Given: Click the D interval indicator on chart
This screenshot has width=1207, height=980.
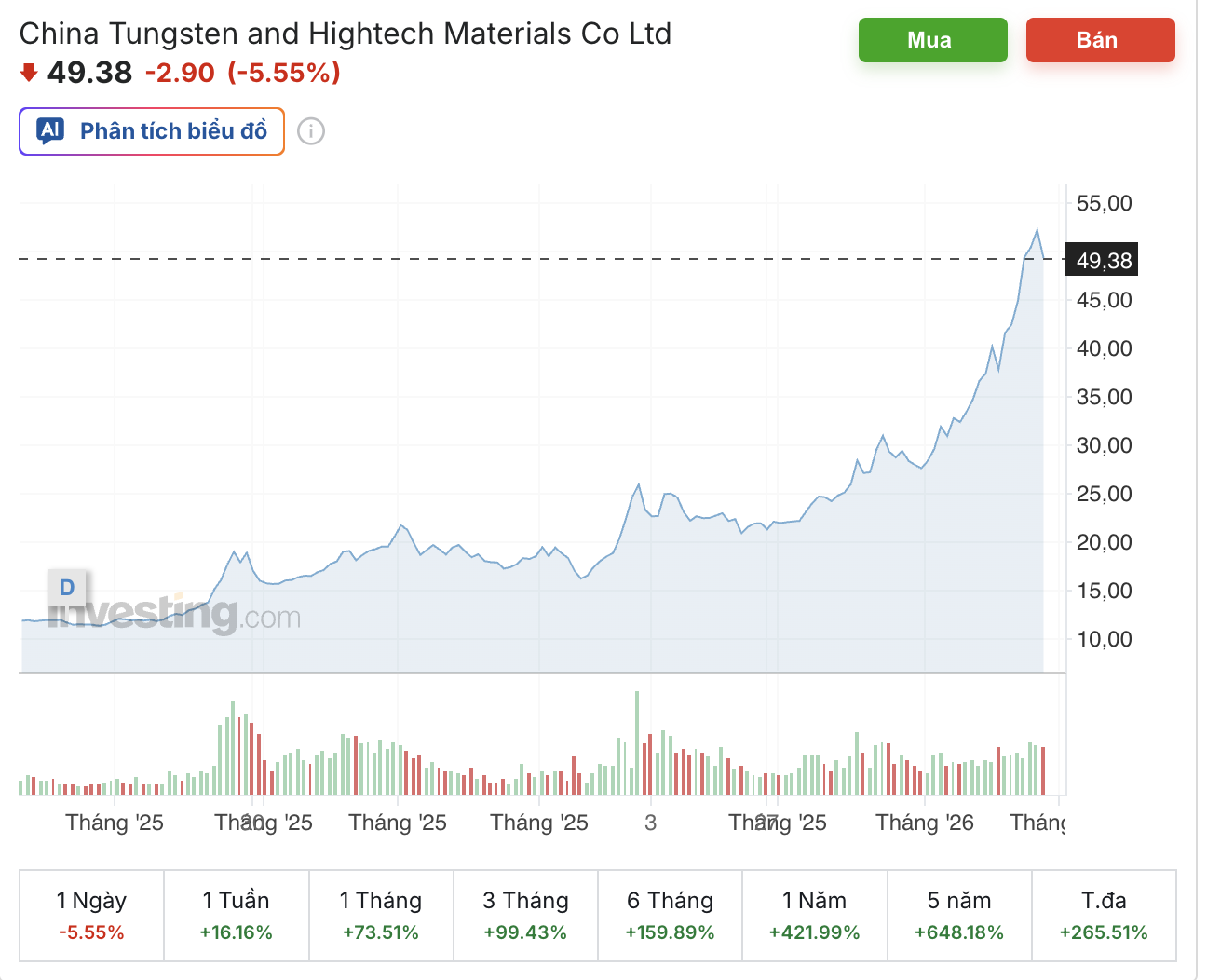Looking at the screenshot, I should point(67,588).
